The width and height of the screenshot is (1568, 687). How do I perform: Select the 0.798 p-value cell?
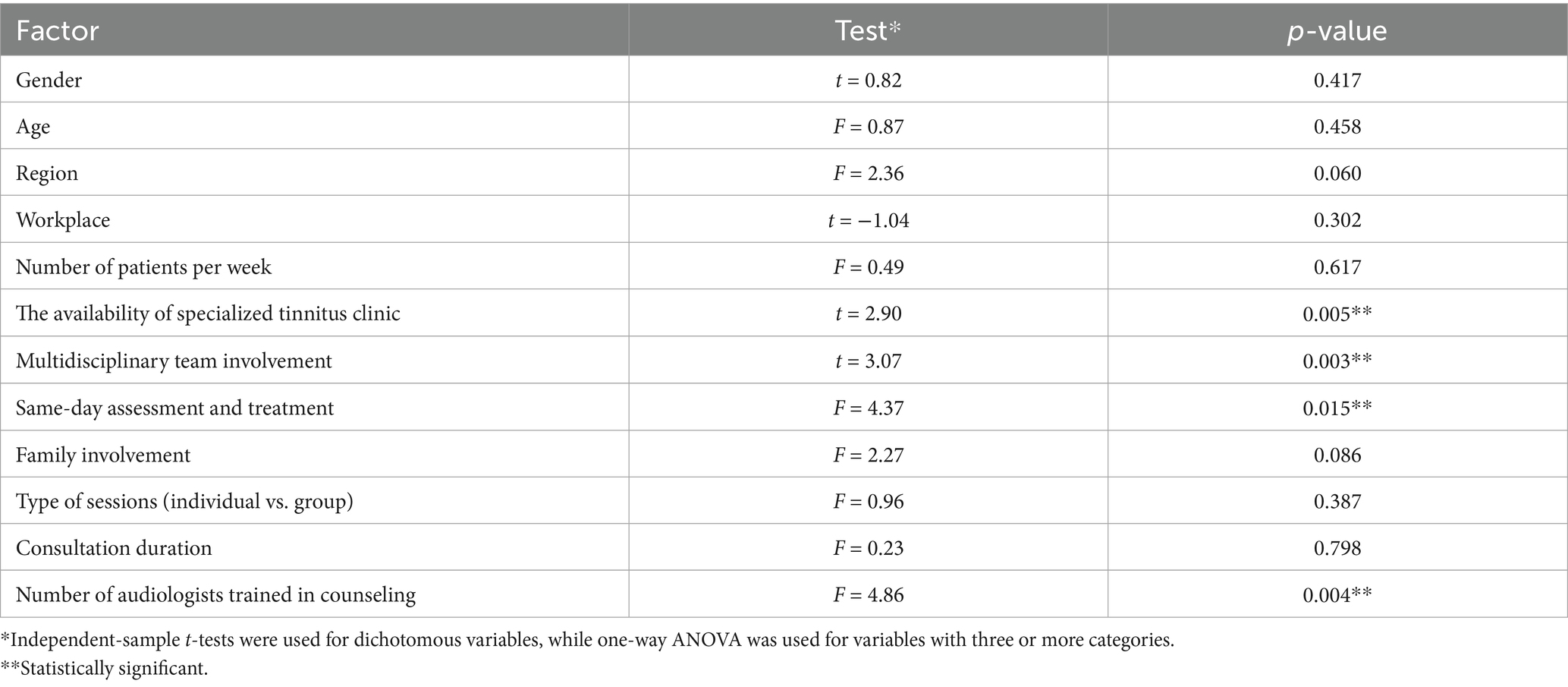point(1337,548)
